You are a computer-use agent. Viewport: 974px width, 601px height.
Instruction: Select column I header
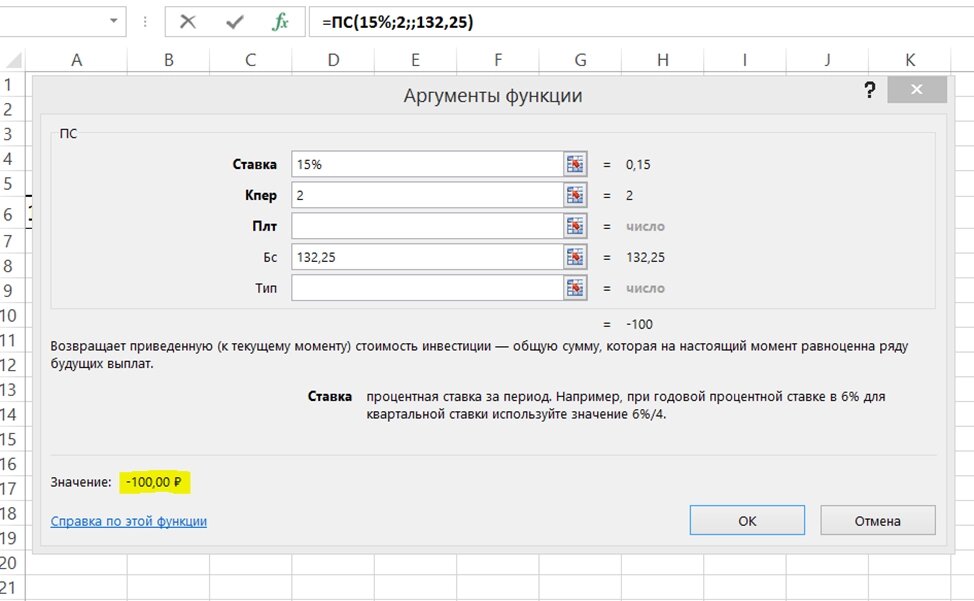(745, 60)
